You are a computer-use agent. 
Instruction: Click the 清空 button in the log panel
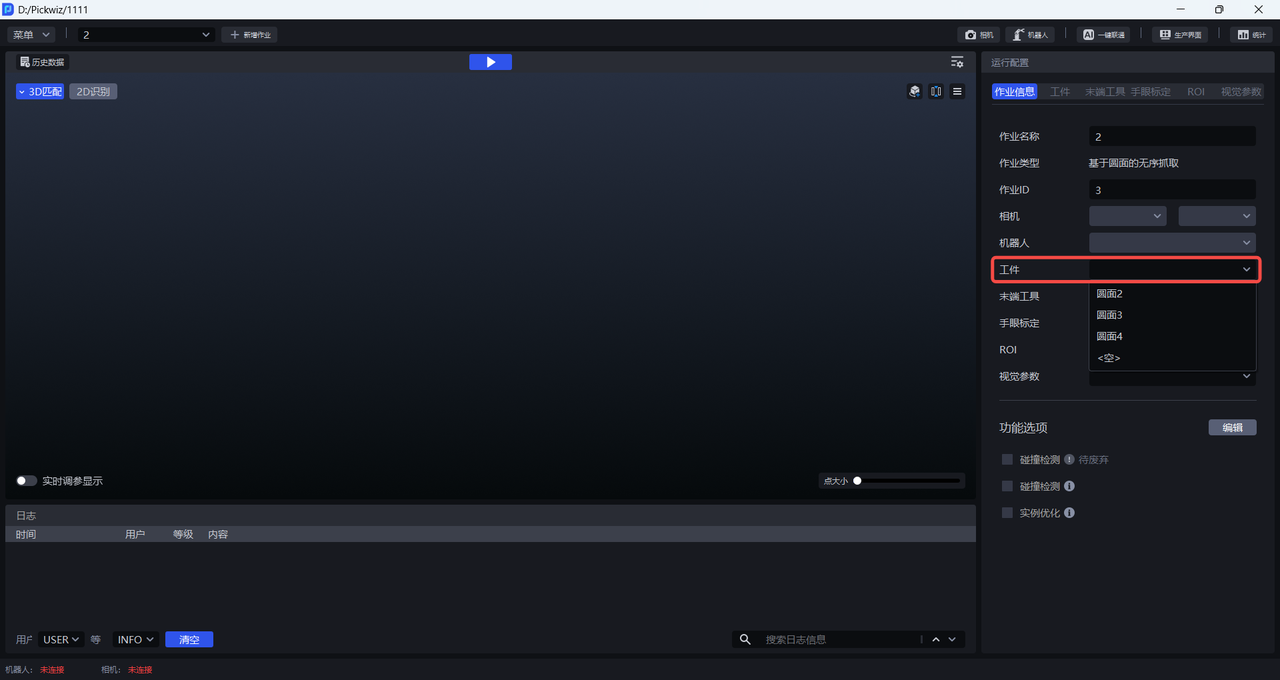point(189,639)
